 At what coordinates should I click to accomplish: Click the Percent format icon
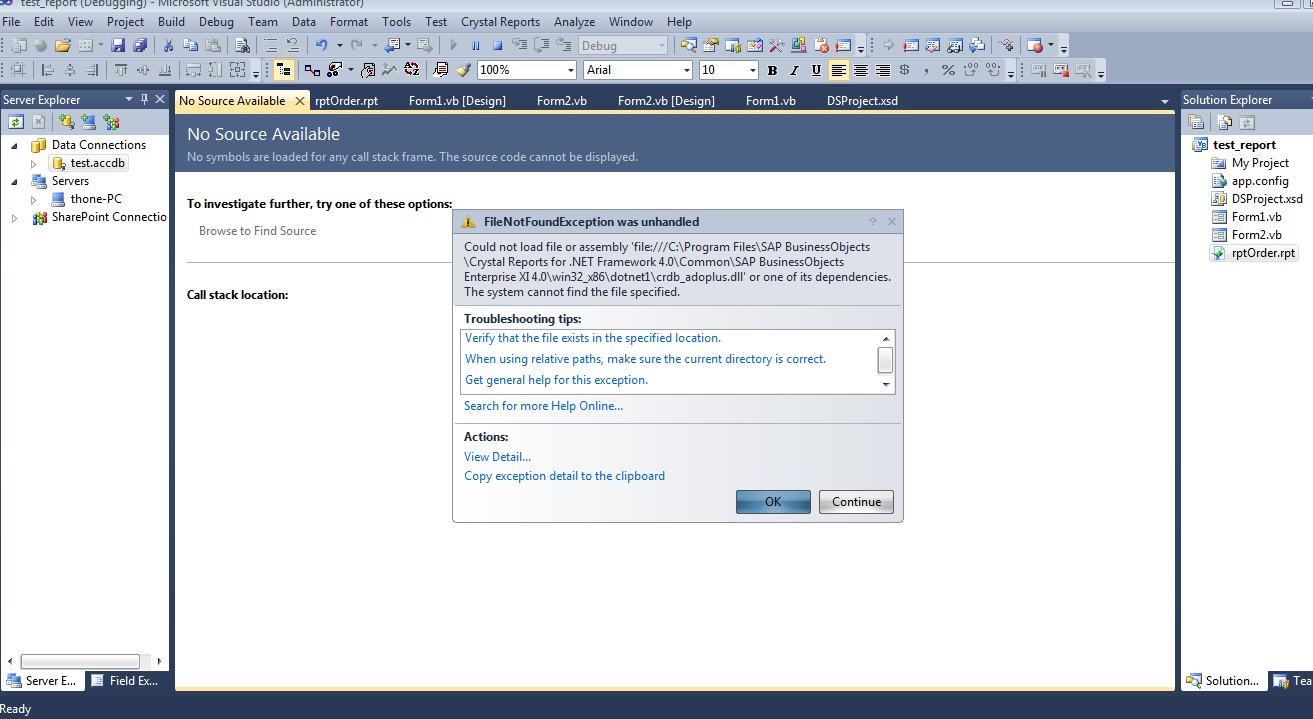948,70
